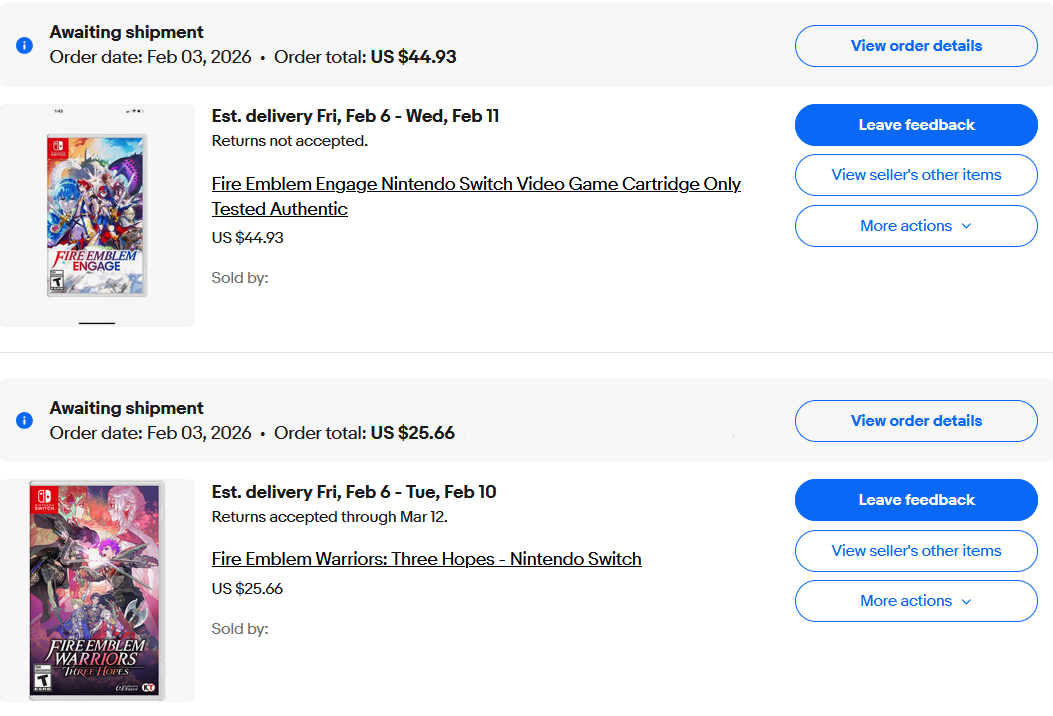View seller's other items for Three Hopes order

916,551
